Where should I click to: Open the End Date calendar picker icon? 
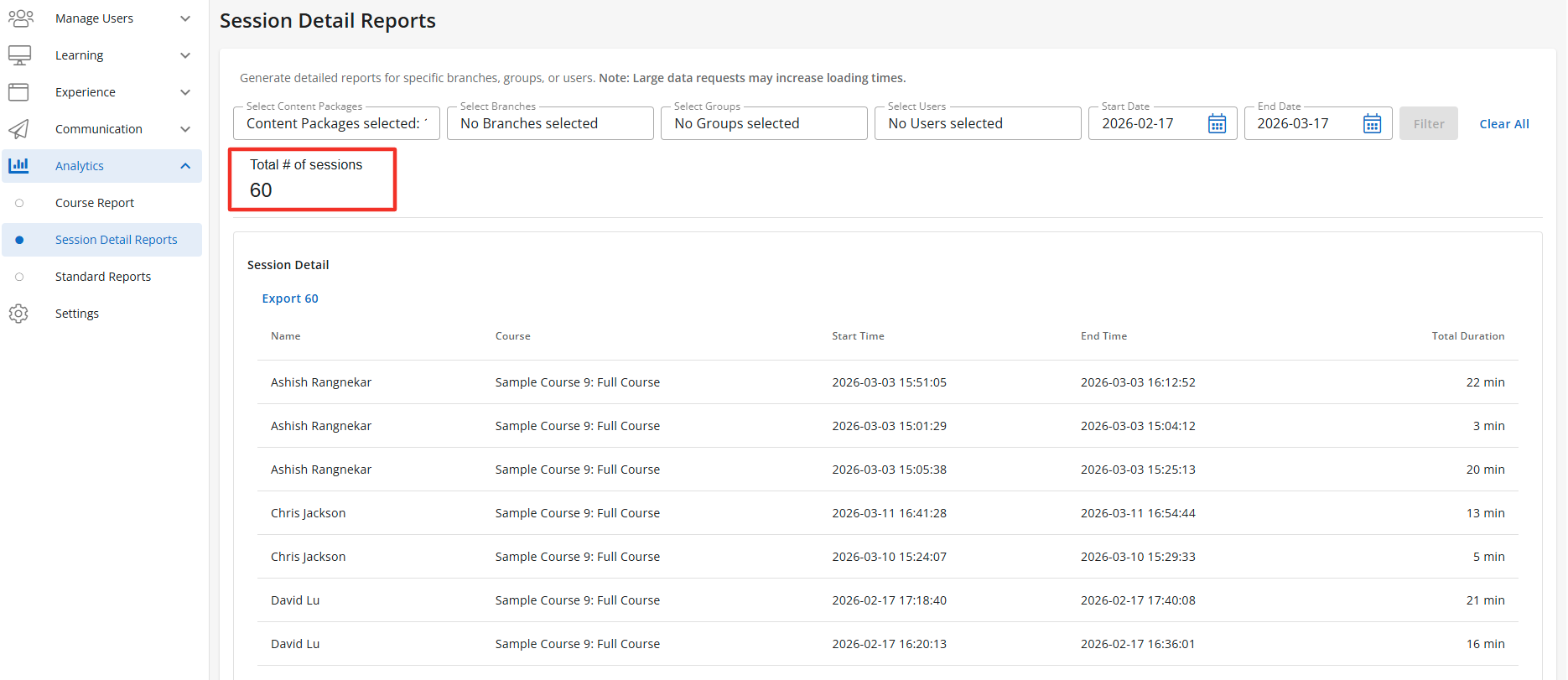(x=1372, y=124)
